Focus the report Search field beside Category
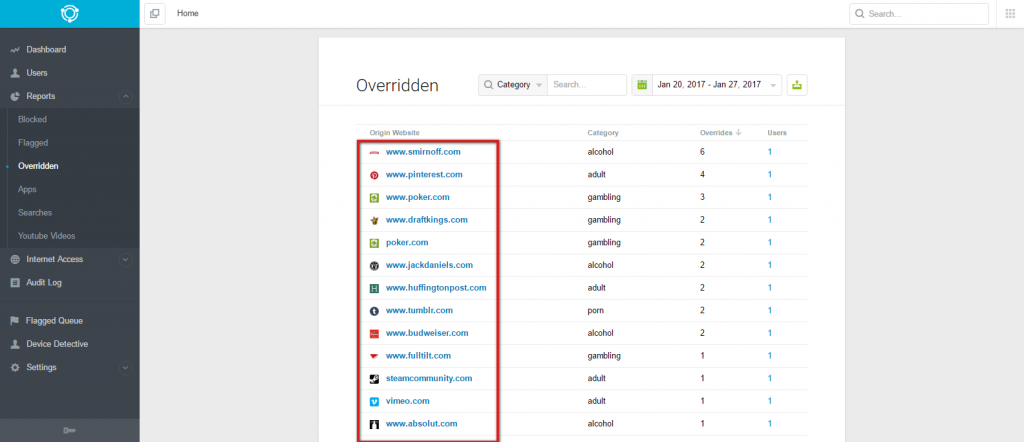This screenshot has width=1024, height=442. point(586,85)
